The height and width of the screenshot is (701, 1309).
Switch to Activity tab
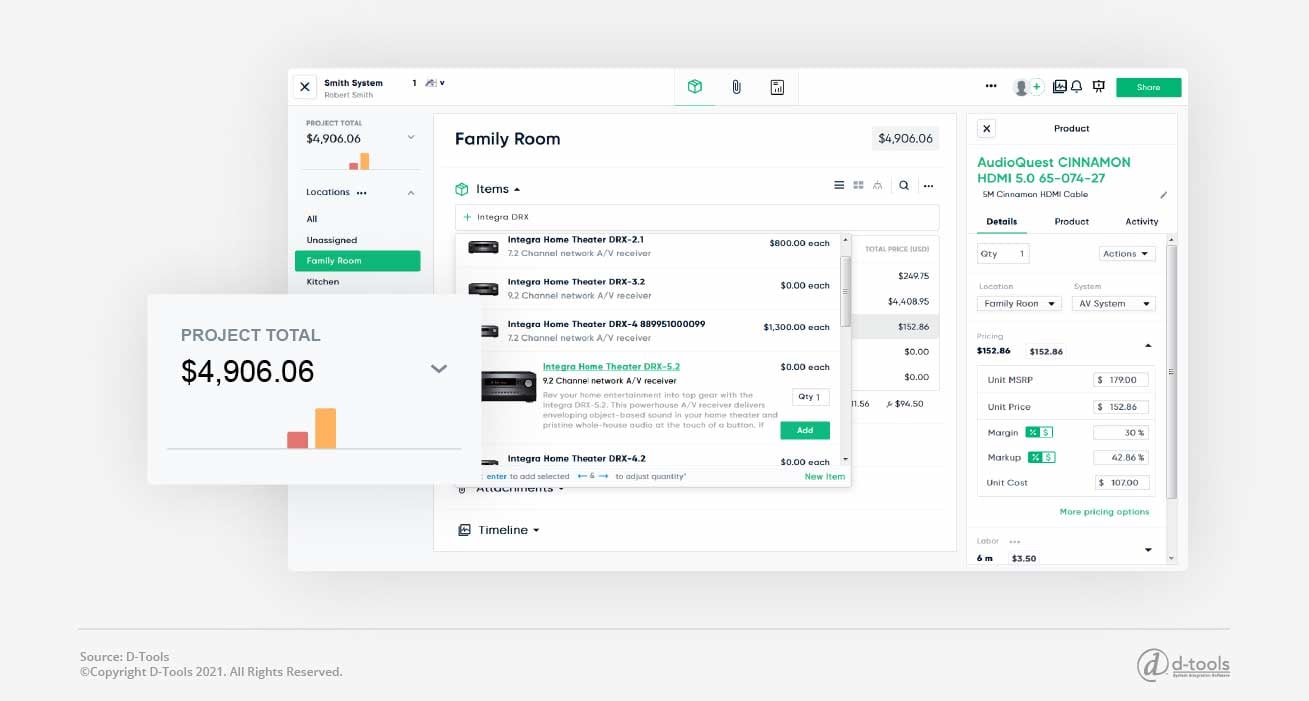click(1141, 222)
